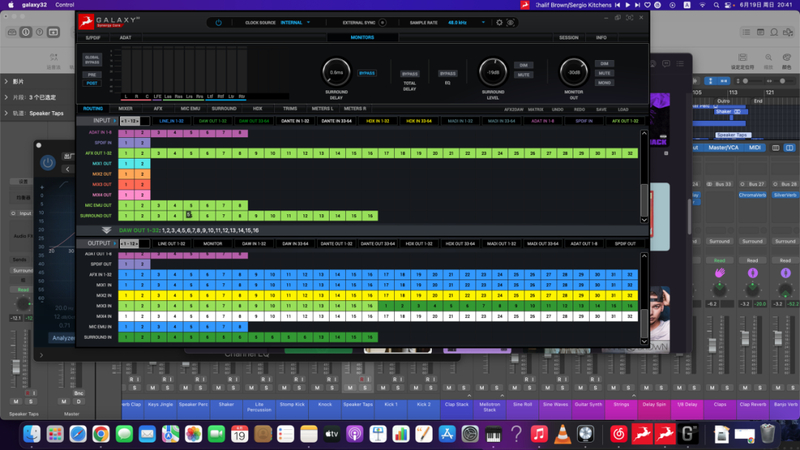
Task: Toggle Total Delay BYPASS
Action: [409, 73]
